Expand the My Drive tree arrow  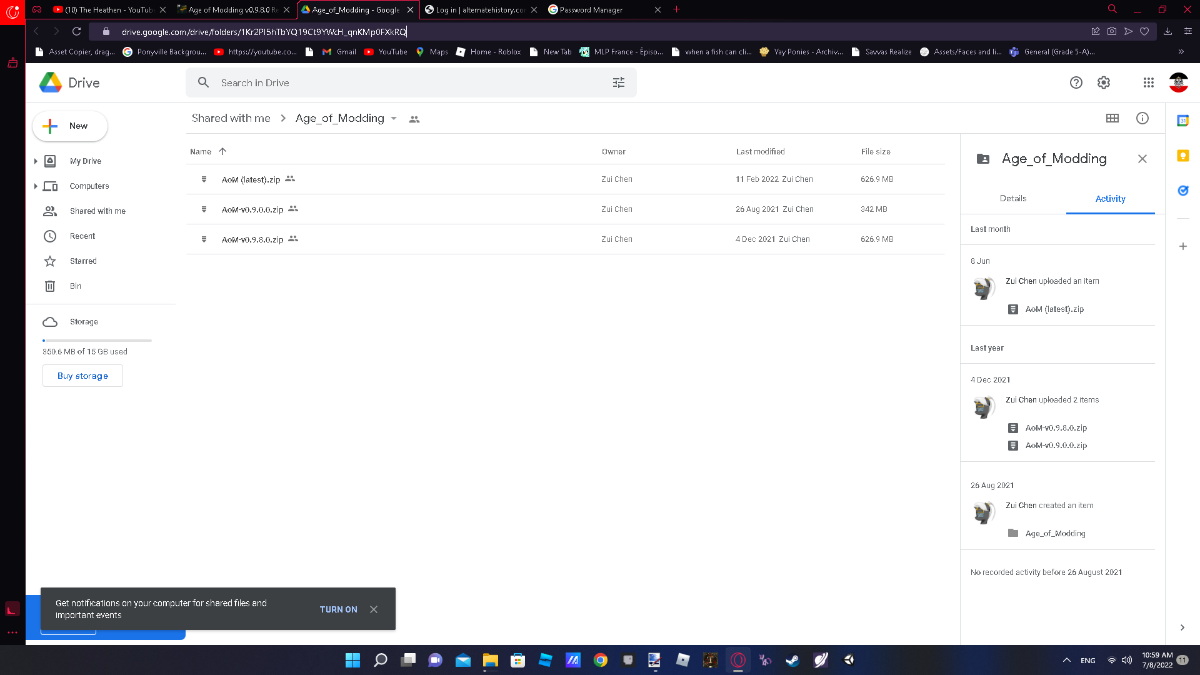click(x=36, y=161)
